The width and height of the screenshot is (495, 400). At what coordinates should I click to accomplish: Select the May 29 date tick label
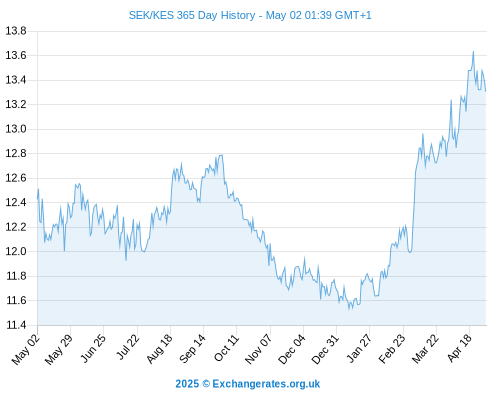59,349
